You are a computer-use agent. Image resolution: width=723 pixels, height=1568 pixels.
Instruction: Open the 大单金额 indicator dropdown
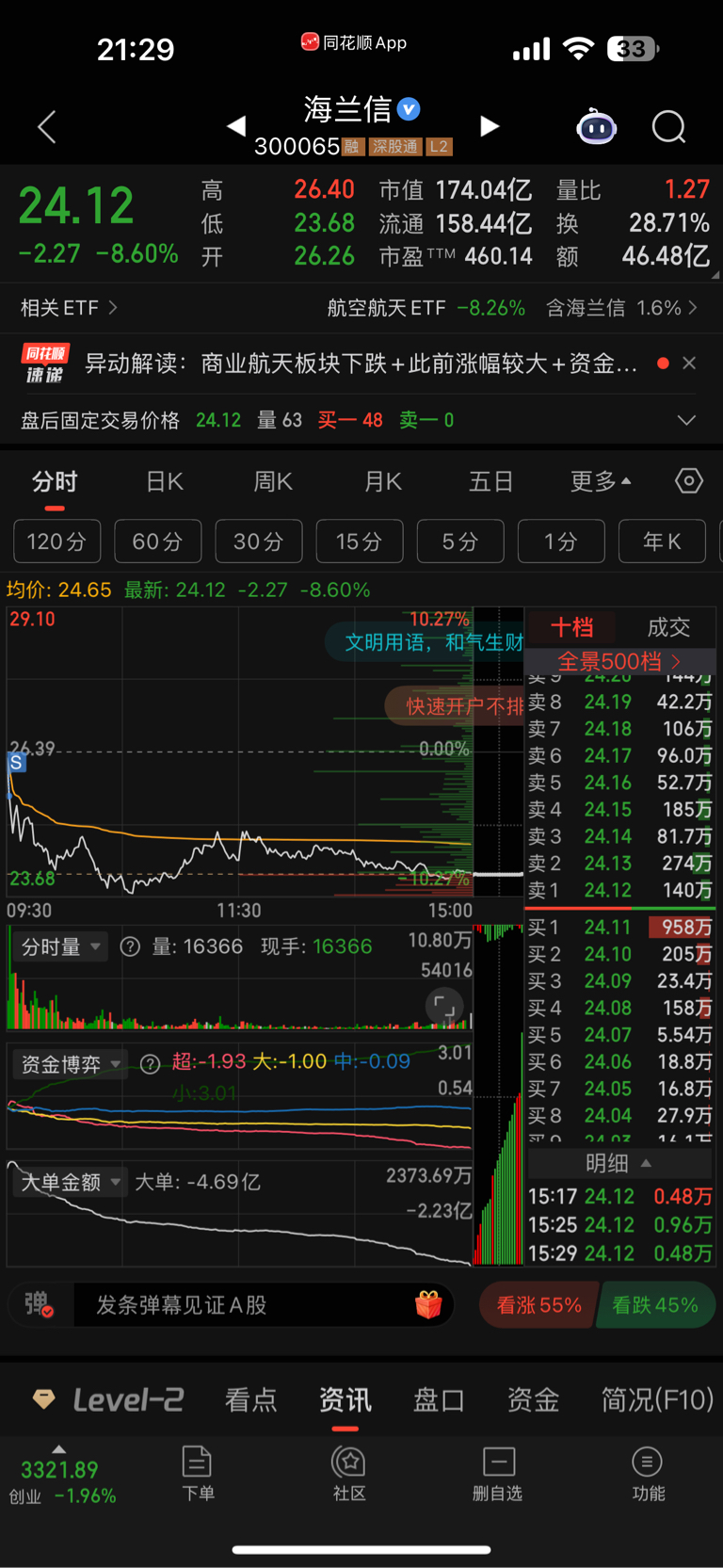click(x=72, y=1182)
